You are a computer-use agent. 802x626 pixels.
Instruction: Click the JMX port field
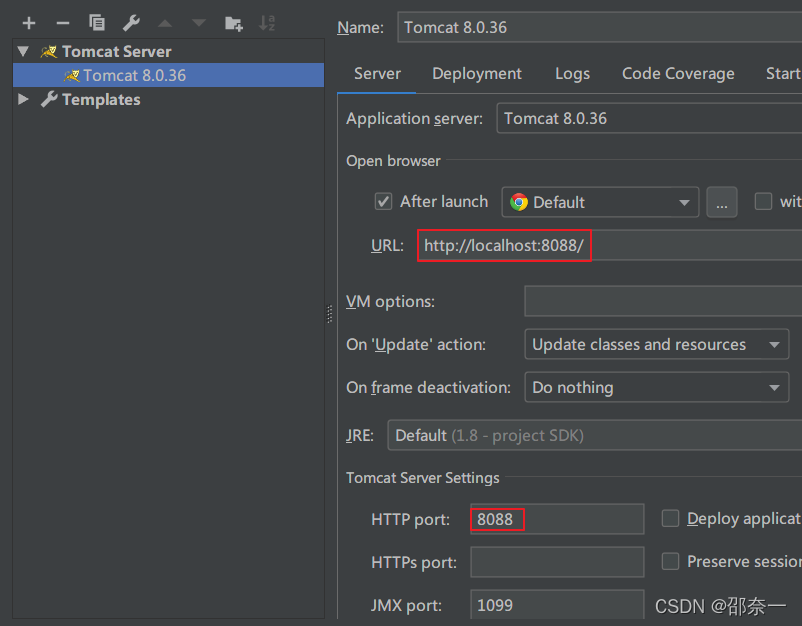pos(557,605)
